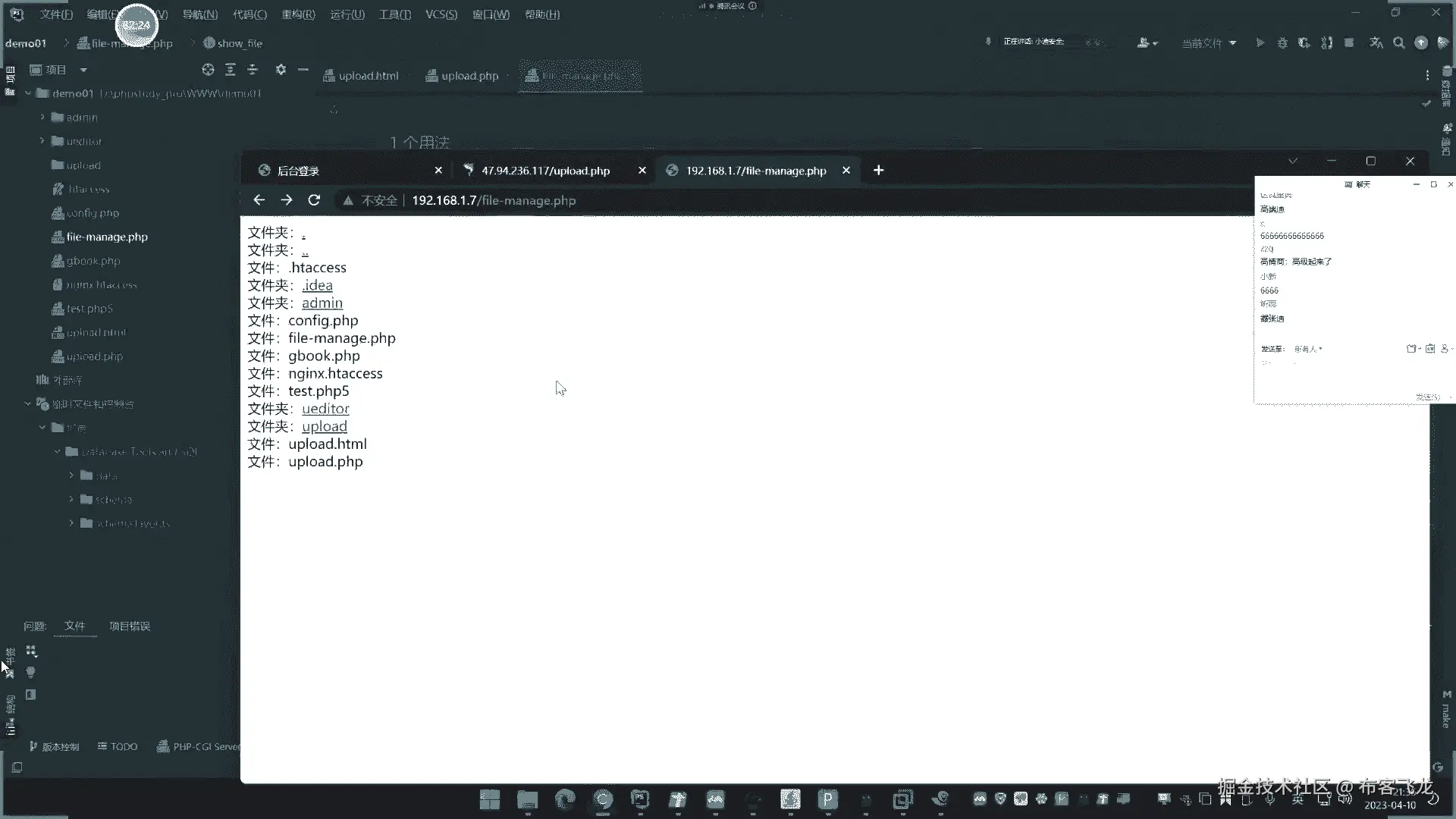
Task: Switch to 47.94.236.117/upload.php browser tab
Action: pyautogui.click(x=545, y=171)
